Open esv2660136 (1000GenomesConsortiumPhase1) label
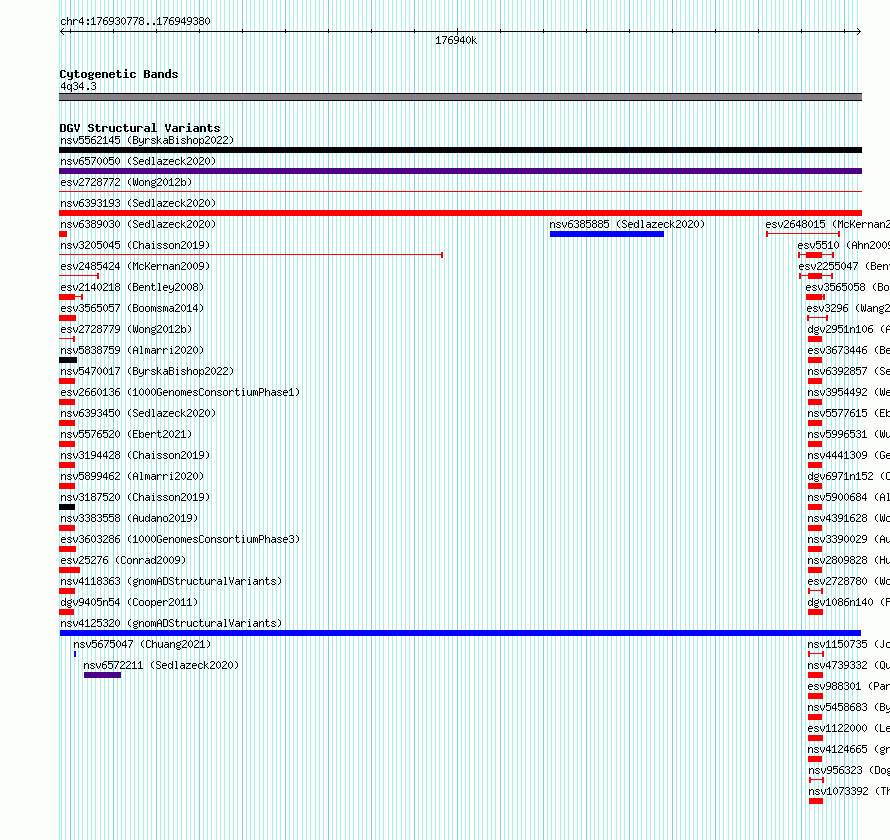 tap(180, 392)
